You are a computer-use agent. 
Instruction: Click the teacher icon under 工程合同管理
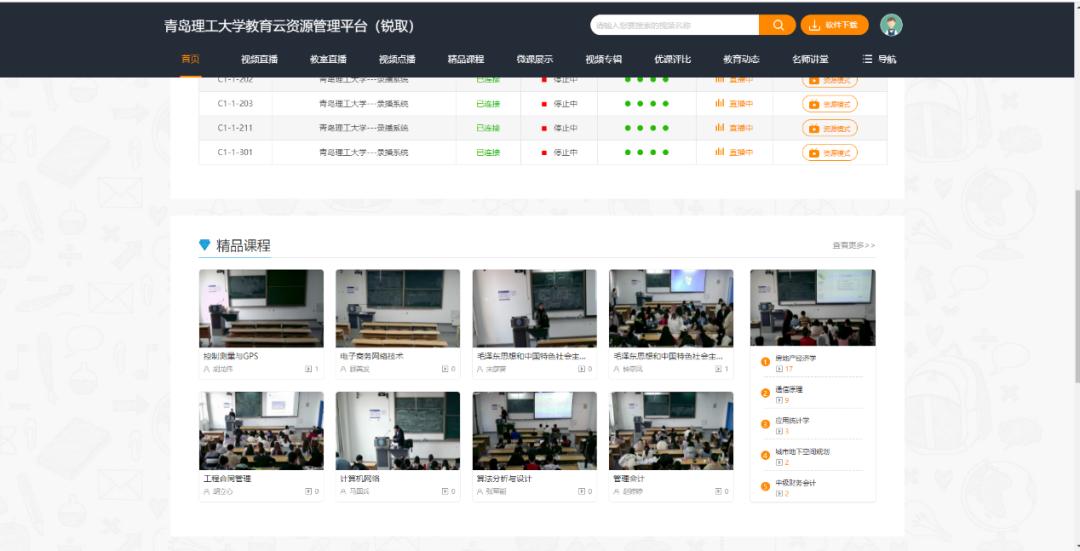(x=207, y=491)
